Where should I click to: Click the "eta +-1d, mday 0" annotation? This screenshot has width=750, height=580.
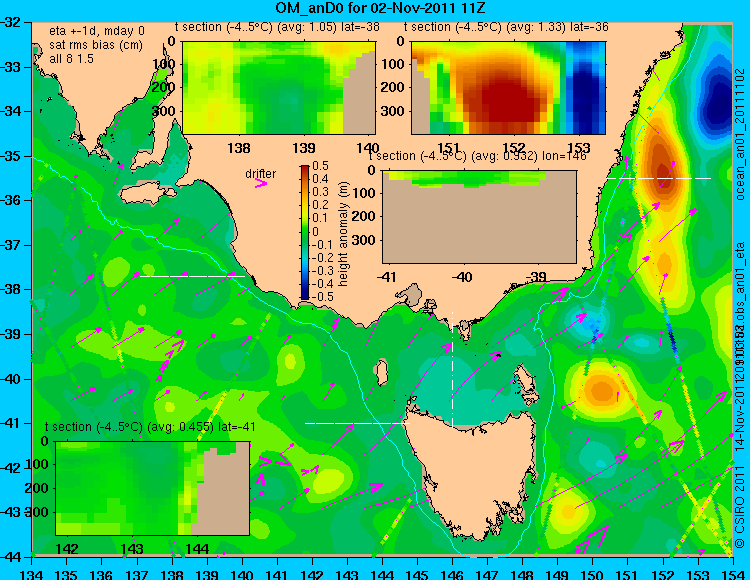pos(97,31)
